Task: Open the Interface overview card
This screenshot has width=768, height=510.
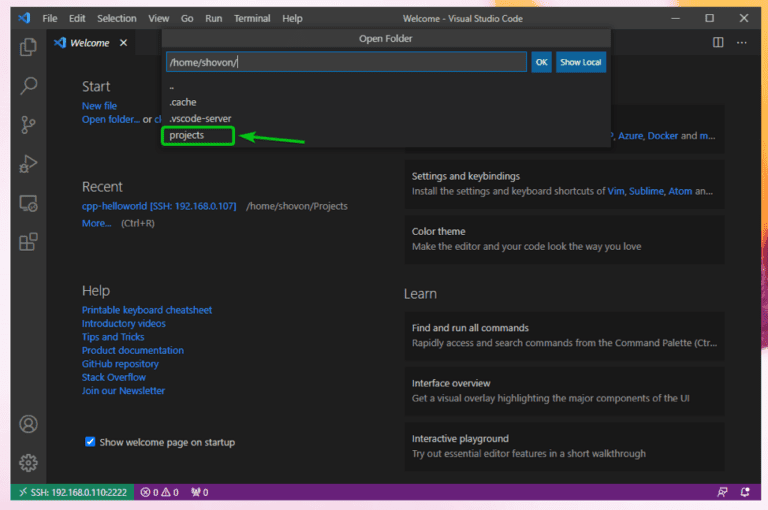Action: 564,391
